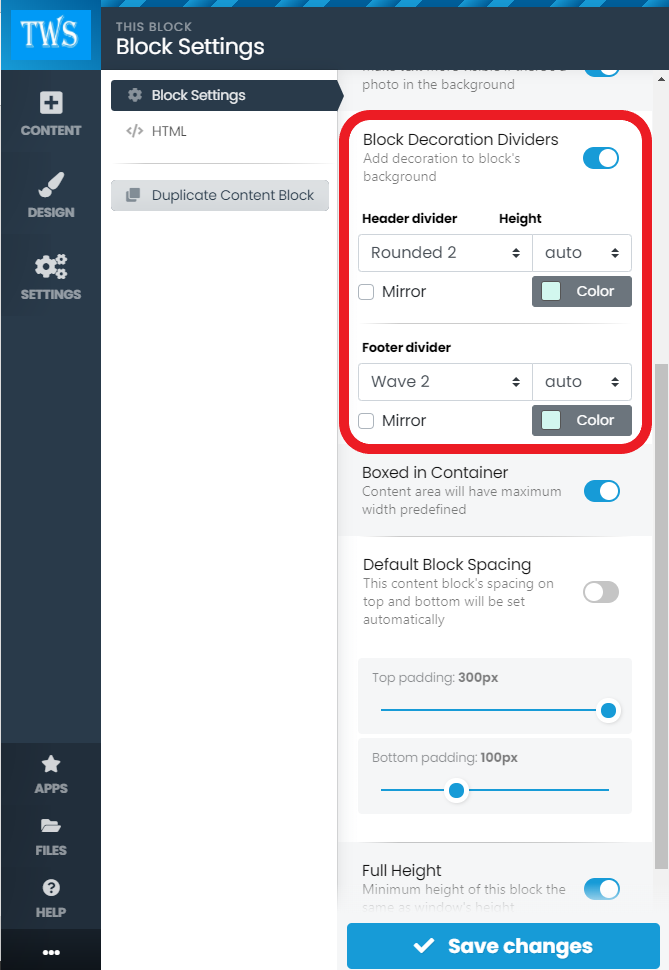Turn on Default Block Spacing switch
Image resolution: width=669 pixels, height=970 pixels.
[x=601, y=592]
